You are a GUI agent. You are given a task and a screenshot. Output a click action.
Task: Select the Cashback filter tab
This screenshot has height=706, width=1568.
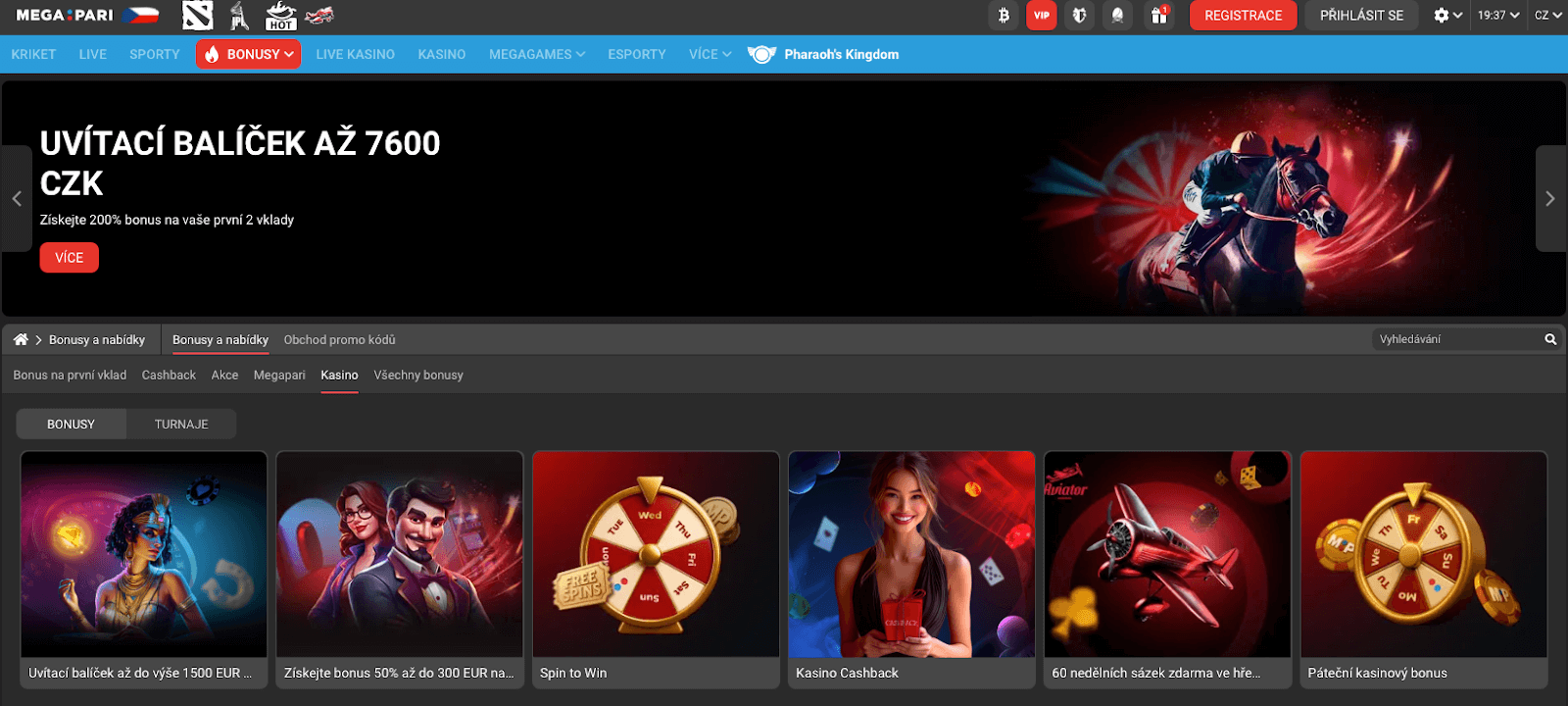[x=169, y=375]
